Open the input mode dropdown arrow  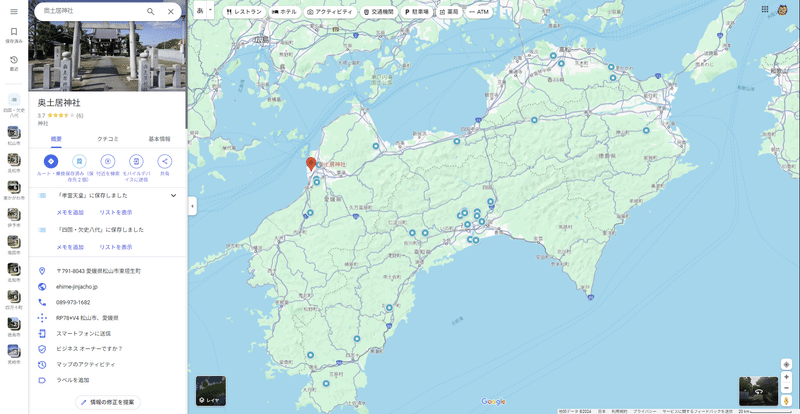click(210, 10)
